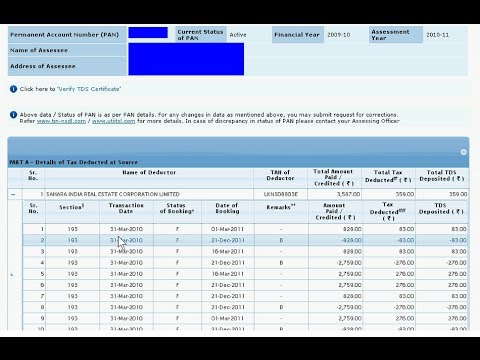
Task: Click 'TDS Deposited' sub-table column header
Action: click(x=441, y=209)
